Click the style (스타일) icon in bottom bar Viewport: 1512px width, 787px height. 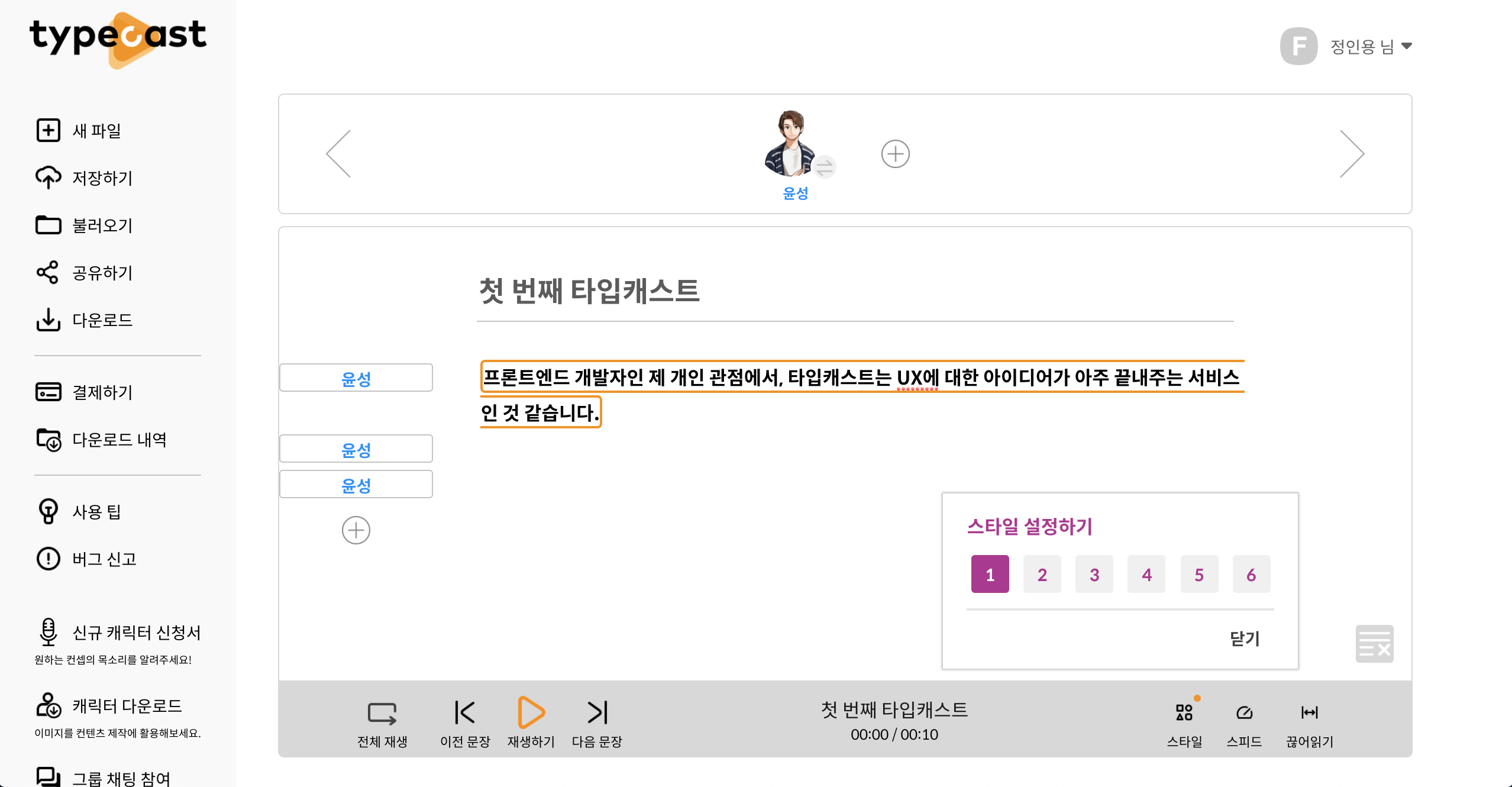click(1184, 712)
